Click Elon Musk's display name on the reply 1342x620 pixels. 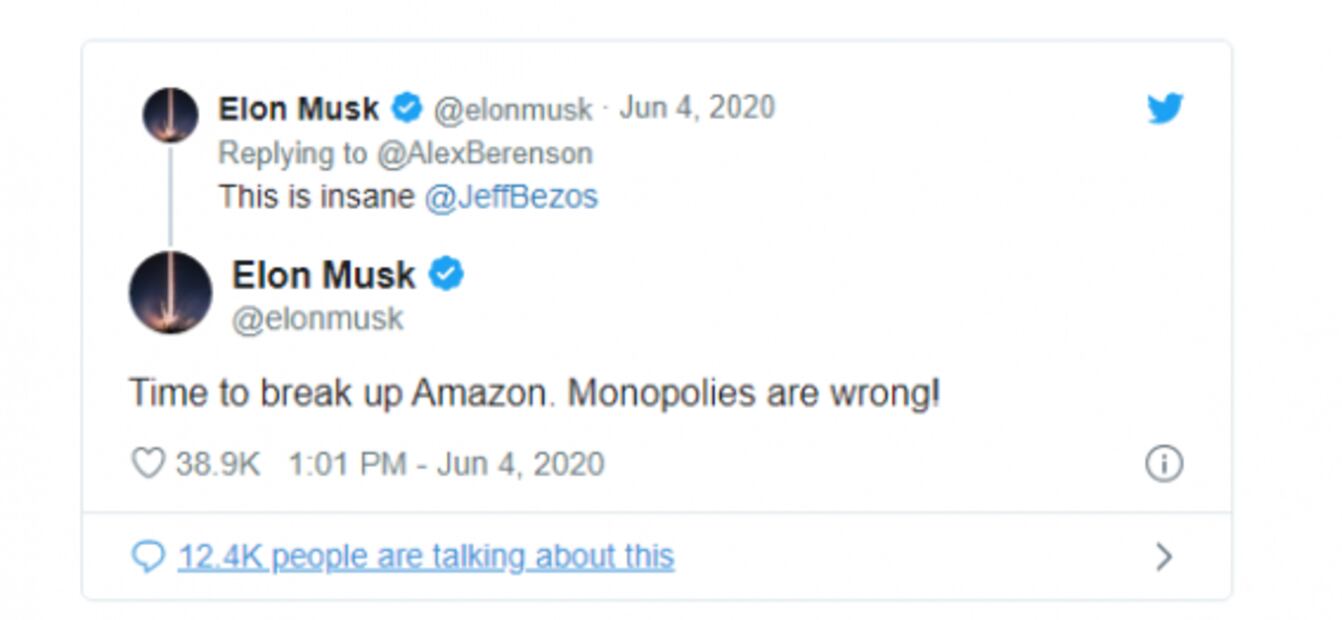tap(323, 275)
